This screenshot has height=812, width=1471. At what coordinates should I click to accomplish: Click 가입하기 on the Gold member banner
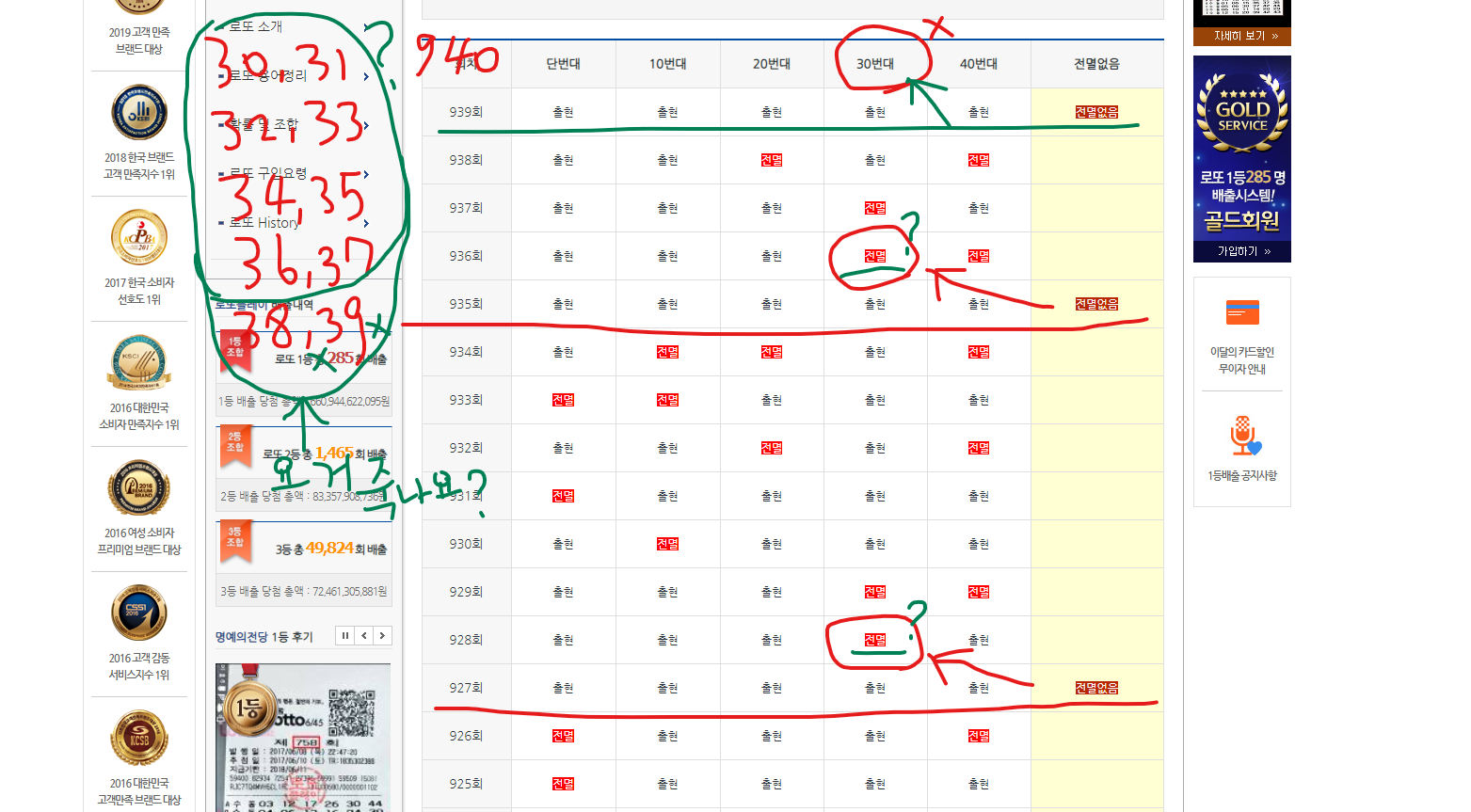pyautogui.click(x=1242, y=251)
